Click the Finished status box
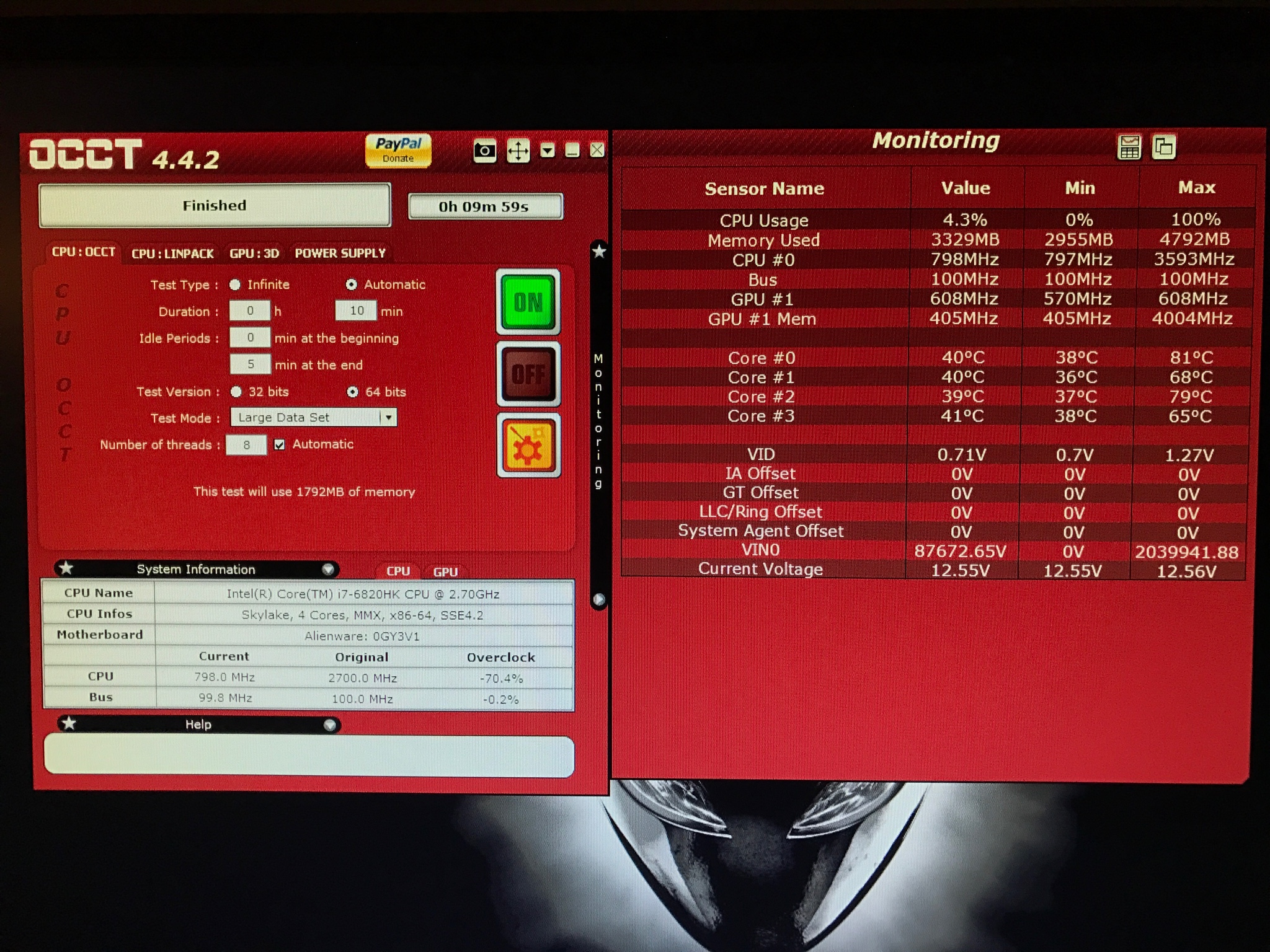1270x952 pixels. 215,205
